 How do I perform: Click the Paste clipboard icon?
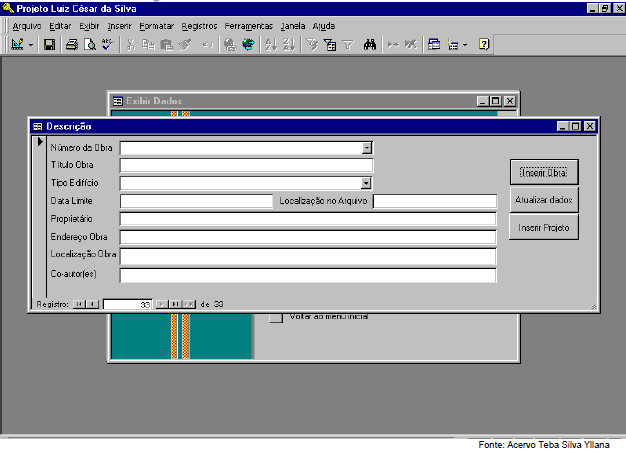(166, 44)
